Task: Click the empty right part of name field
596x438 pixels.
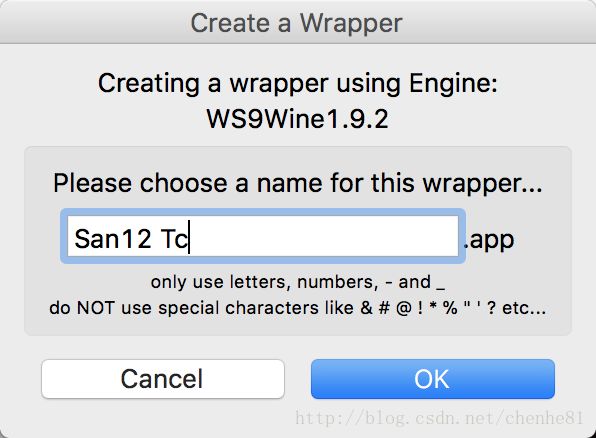Action: 323,236
